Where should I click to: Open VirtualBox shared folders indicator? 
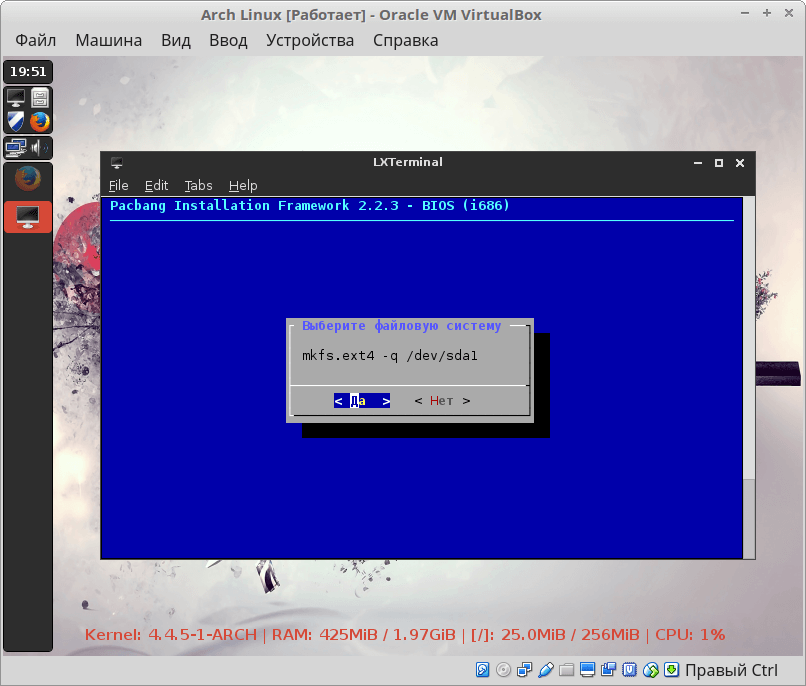pos(567,669)
